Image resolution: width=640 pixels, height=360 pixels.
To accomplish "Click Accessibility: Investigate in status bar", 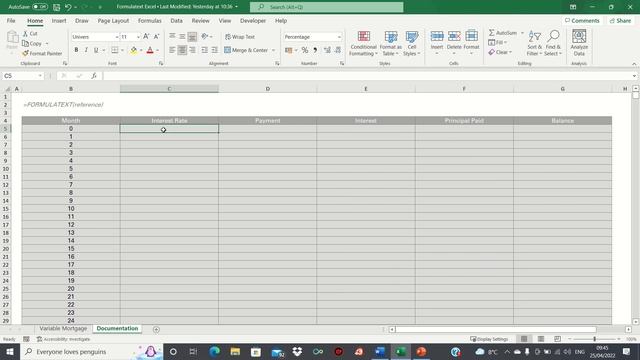I will click(63, 339).
